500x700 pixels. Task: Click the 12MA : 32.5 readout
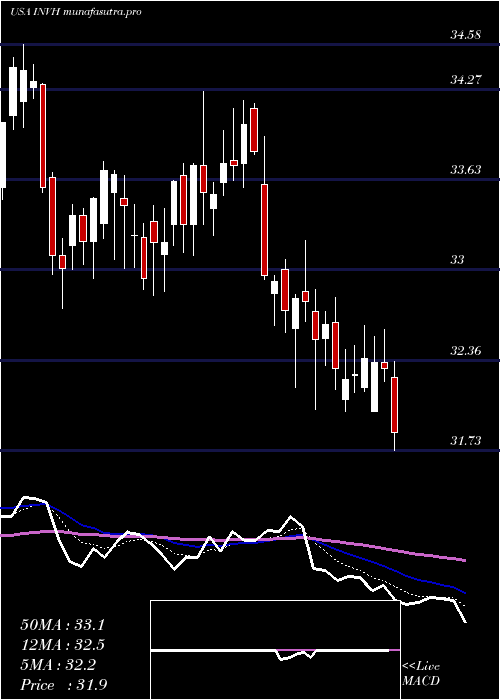click(62, 645)
